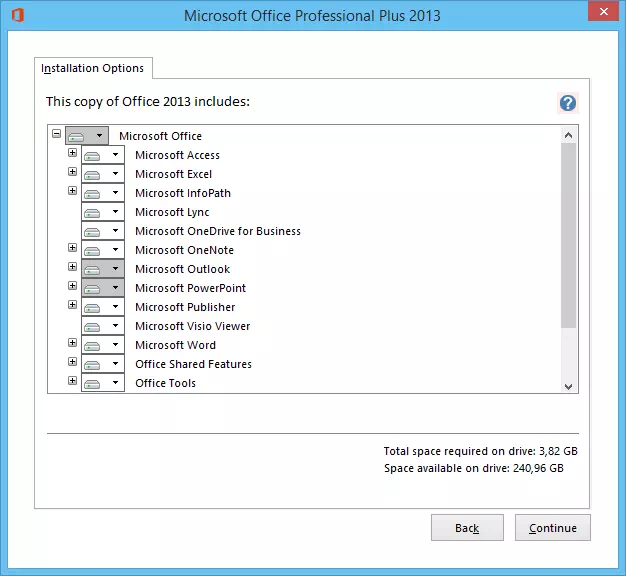Select the Microsoft PowerPoint label
The width and height of the screenshot is (626, 576).
coord(190,288)
